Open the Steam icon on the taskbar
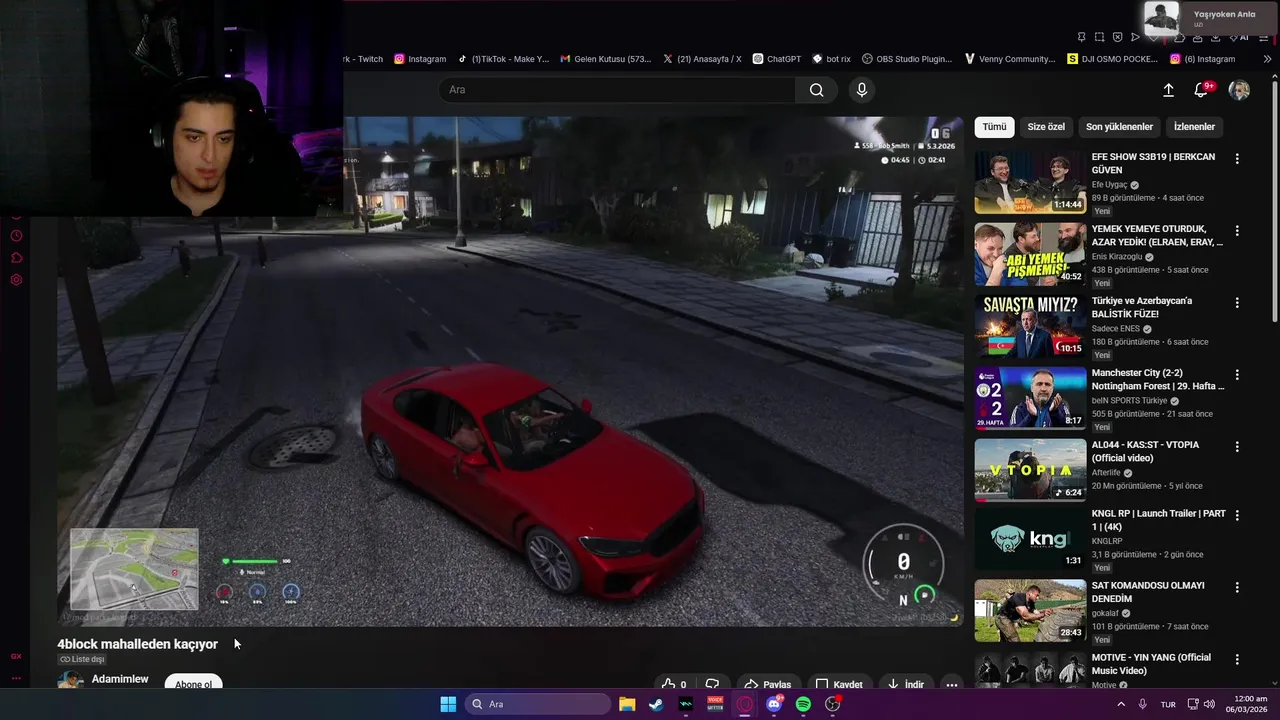Screen dimensions: 1280x720 pyautogui.click(x=656, y=704)
